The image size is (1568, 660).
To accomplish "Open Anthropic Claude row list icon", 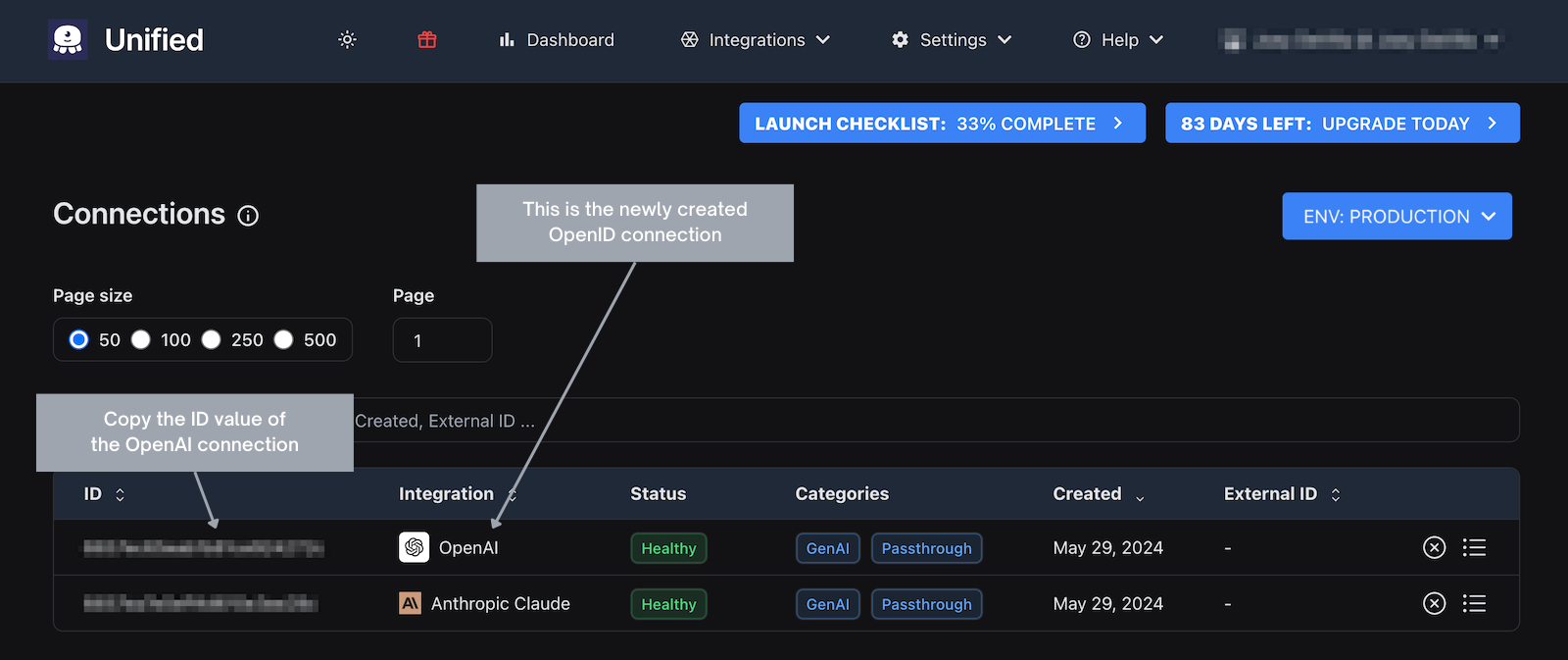I will tap(1474, 604).
